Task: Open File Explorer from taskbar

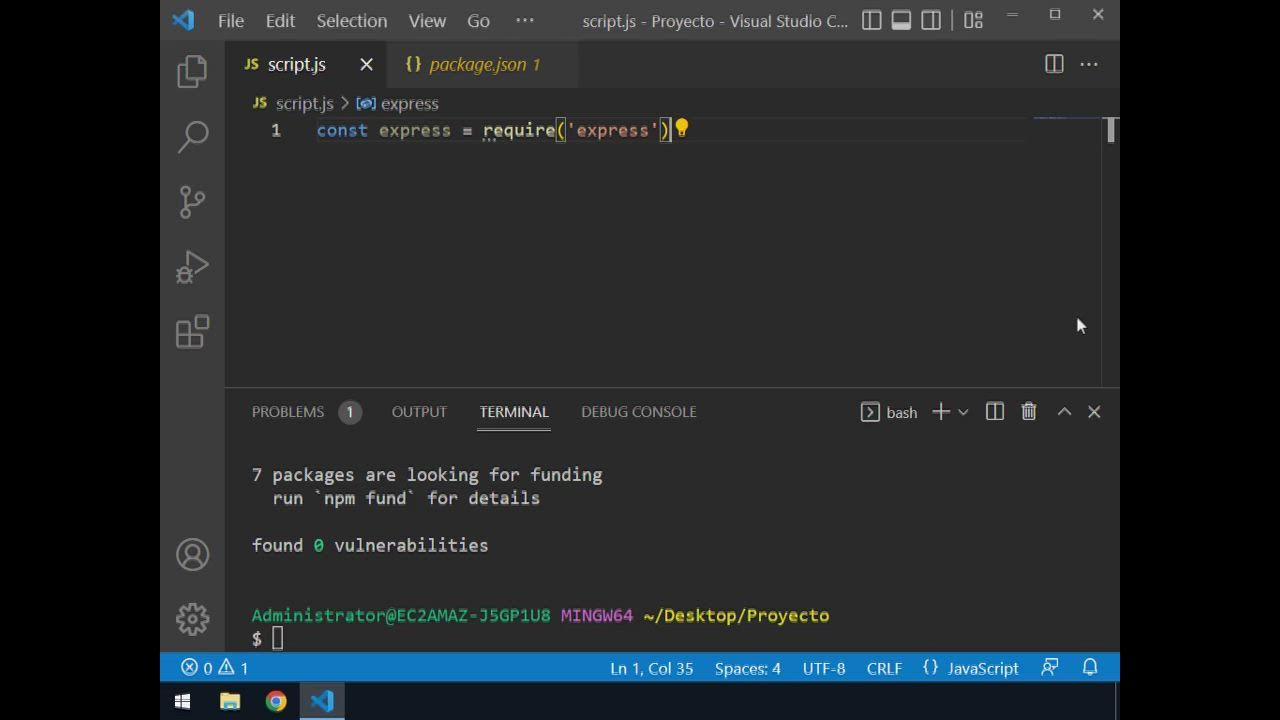Action: click(x=230, y=702)
